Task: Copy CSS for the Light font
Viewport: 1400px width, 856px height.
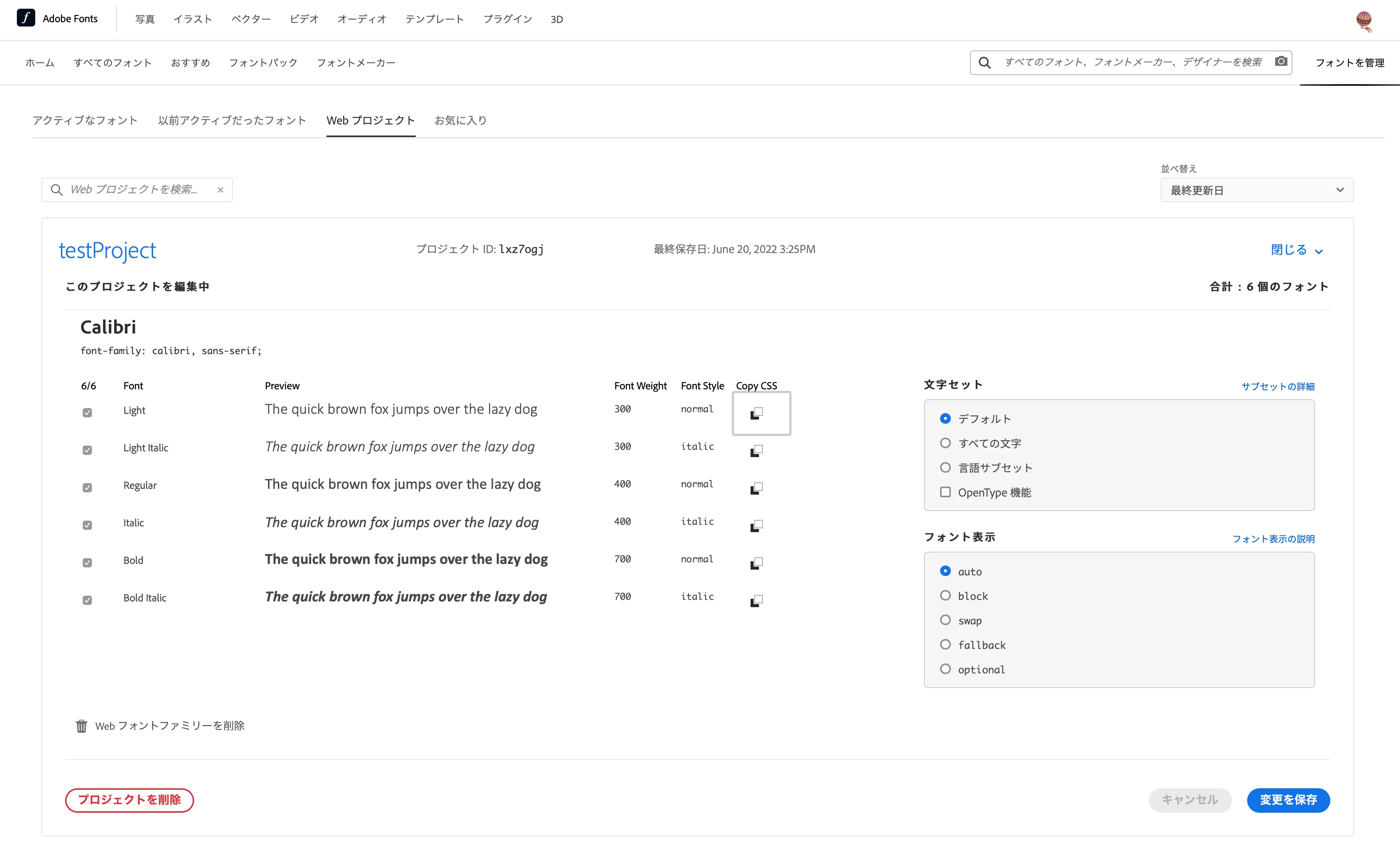Action: [x=756, y=413]
